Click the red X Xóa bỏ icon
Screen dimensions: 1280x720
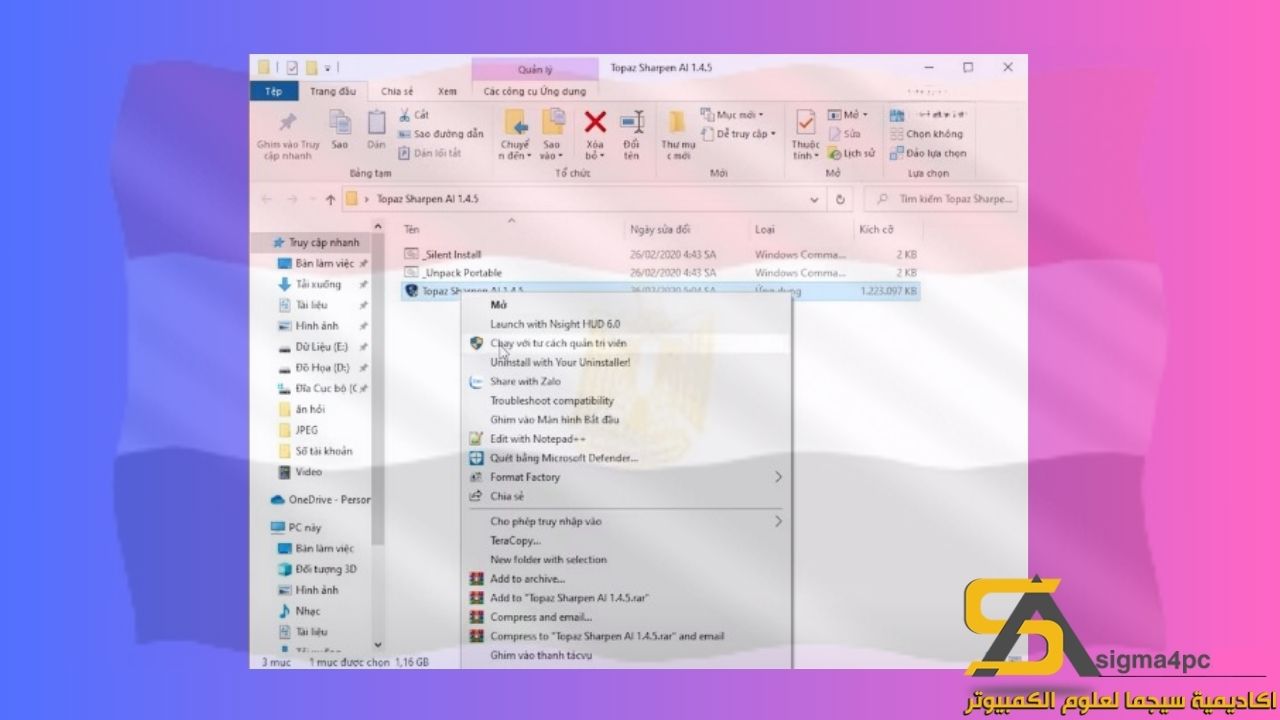point(595,122)
